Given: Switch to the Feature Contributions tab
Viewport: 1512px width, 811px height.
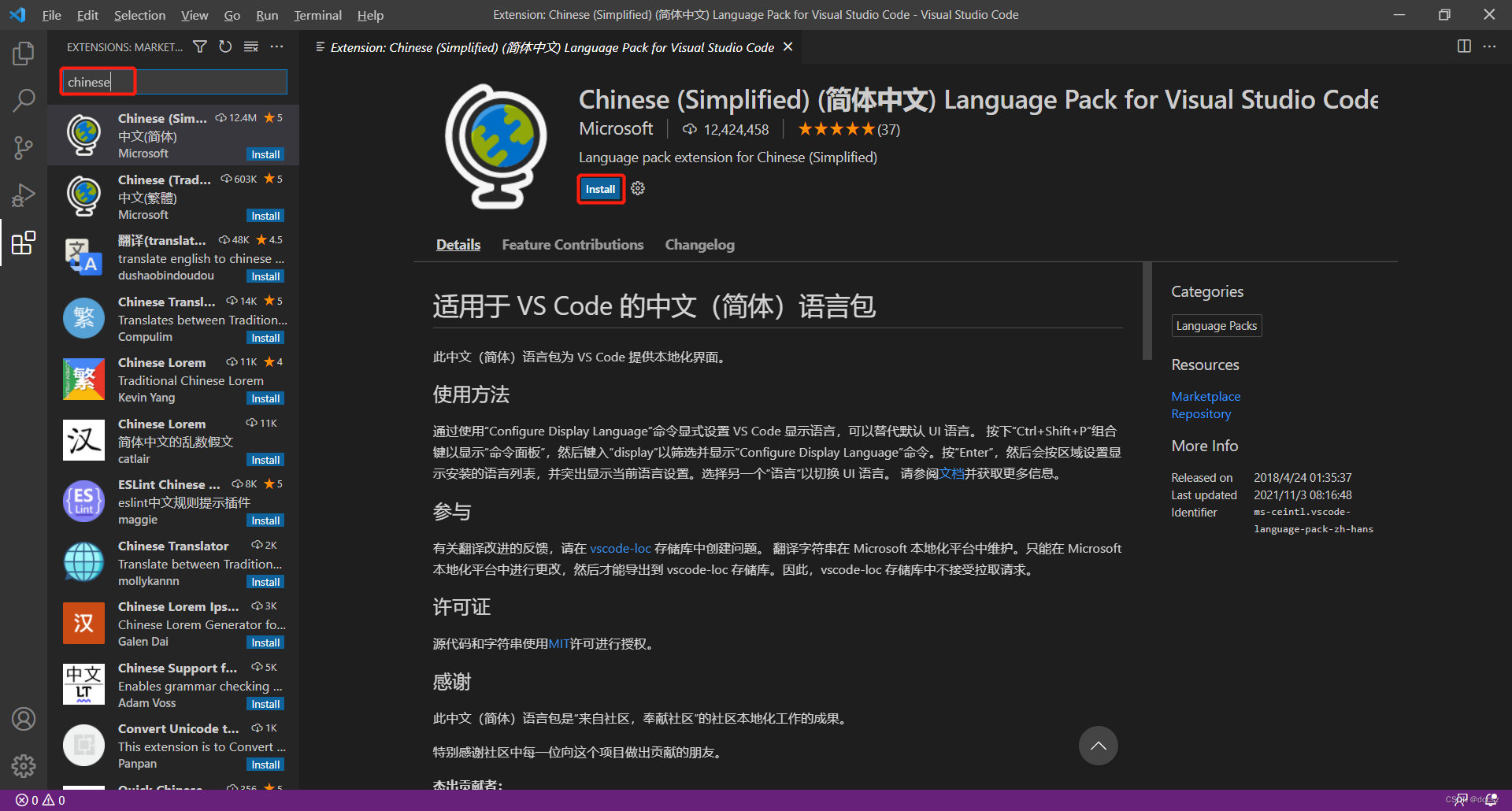Looking at the screenshot, I should pos(573,245).
